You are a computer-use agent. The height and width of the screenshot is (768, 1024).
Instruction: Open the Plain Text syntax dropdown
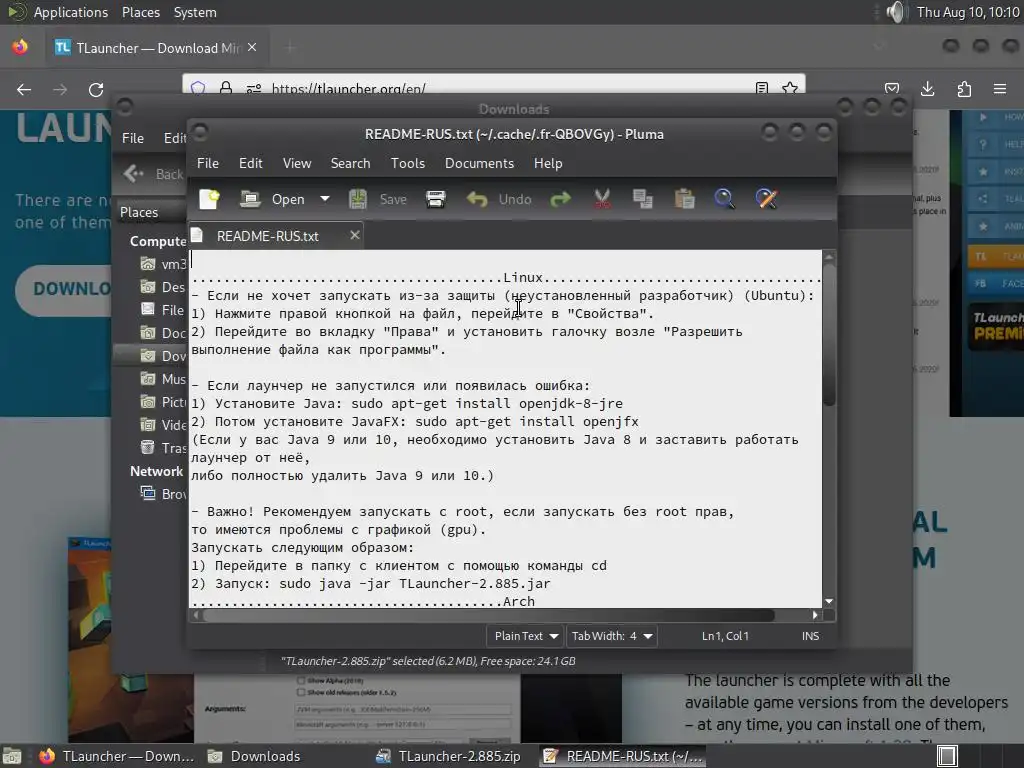526,636
